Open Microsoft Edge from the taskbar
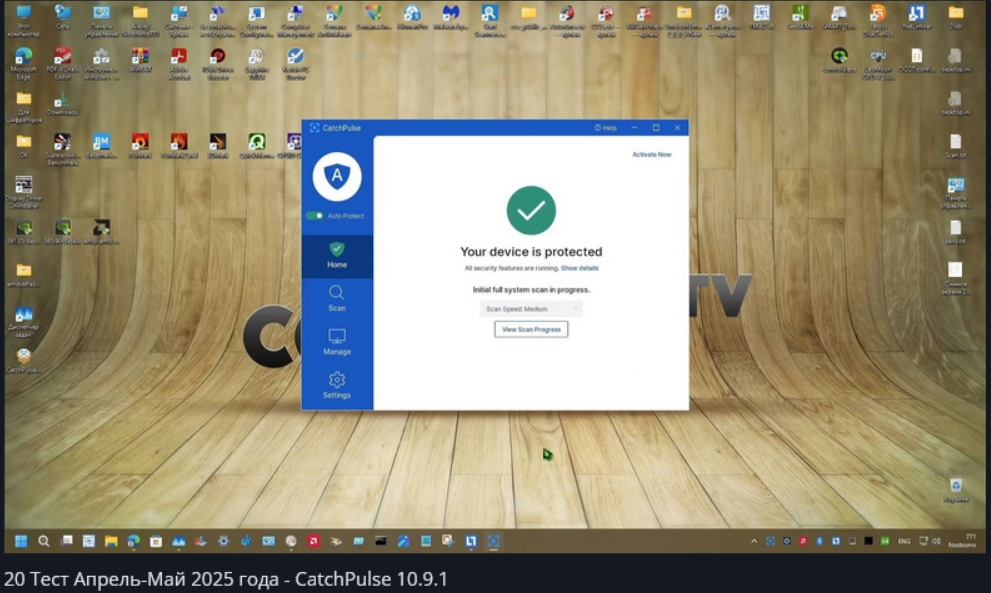 tap(133, 541)
